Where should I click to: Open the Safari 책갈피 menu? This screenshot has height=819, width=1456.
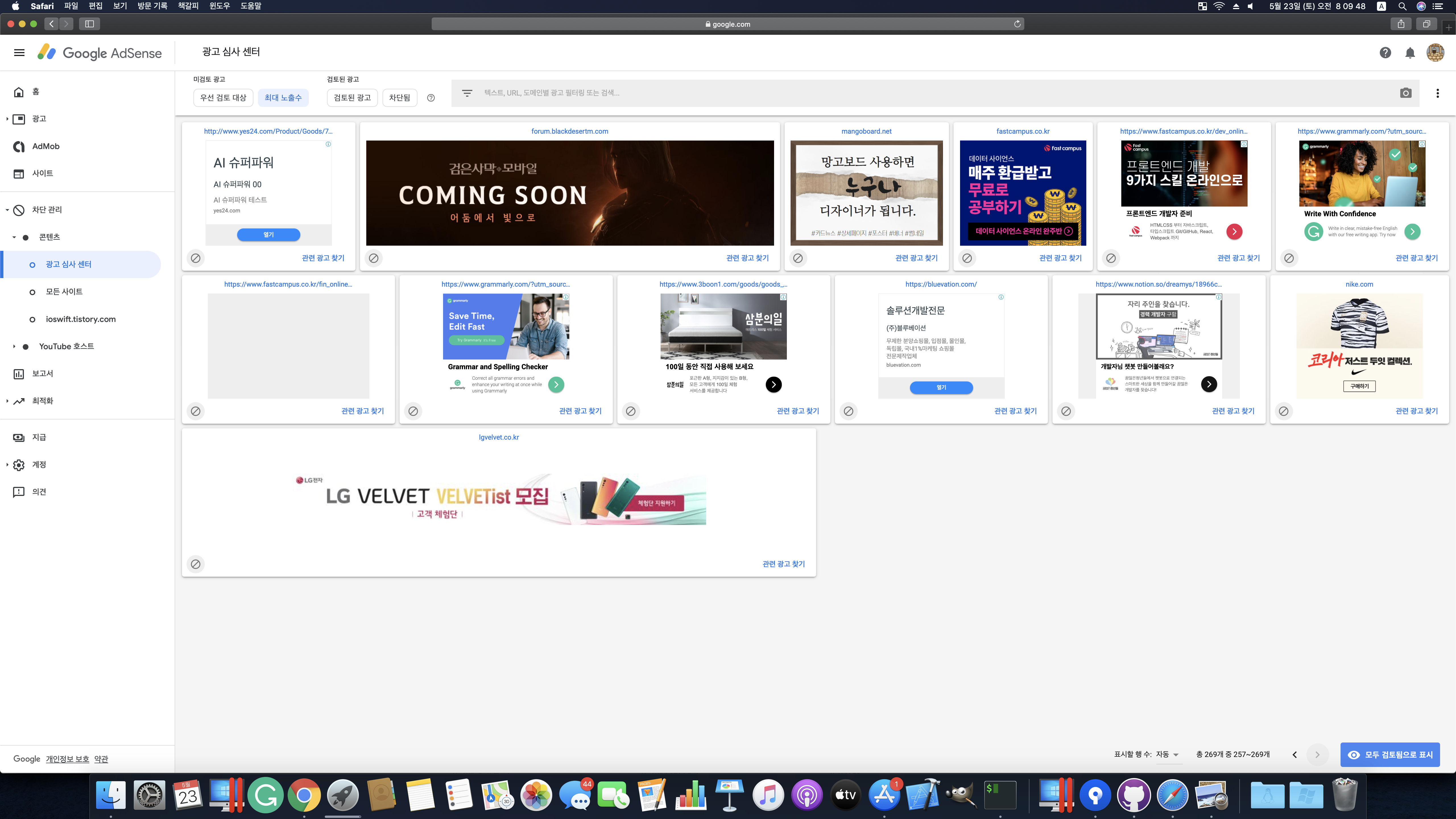[188, 6]
